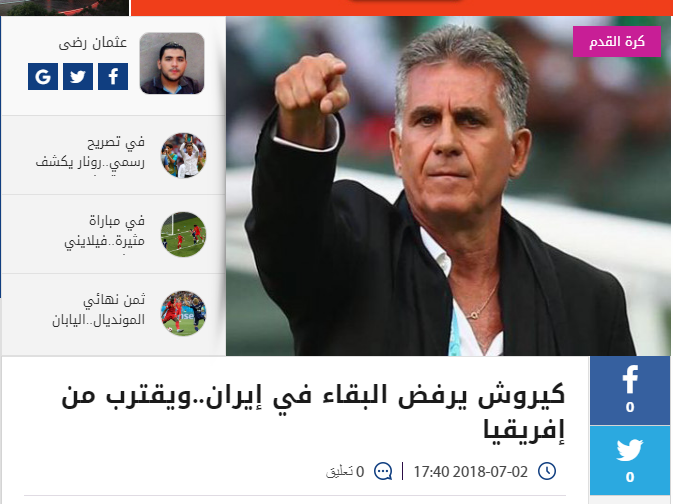The width and height of the screenshot is (673, 504).
Task: Click the main photo of the coach pointing
Action: coord(448,186)
